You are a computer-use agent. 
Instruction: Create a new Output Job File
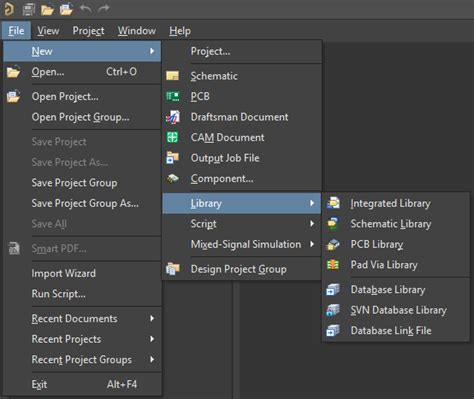point(242,158)
